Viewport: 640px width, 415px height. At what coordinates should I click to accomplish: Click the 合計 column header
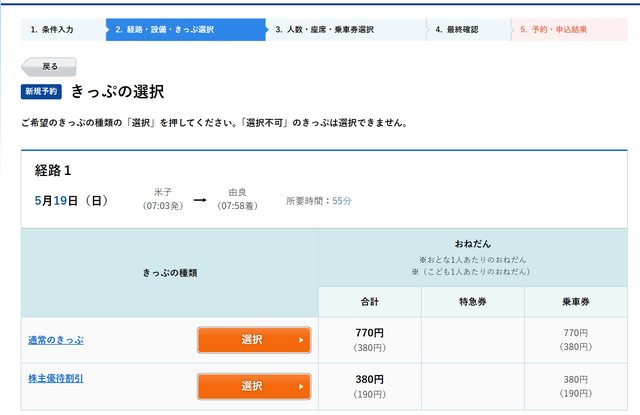369,302
